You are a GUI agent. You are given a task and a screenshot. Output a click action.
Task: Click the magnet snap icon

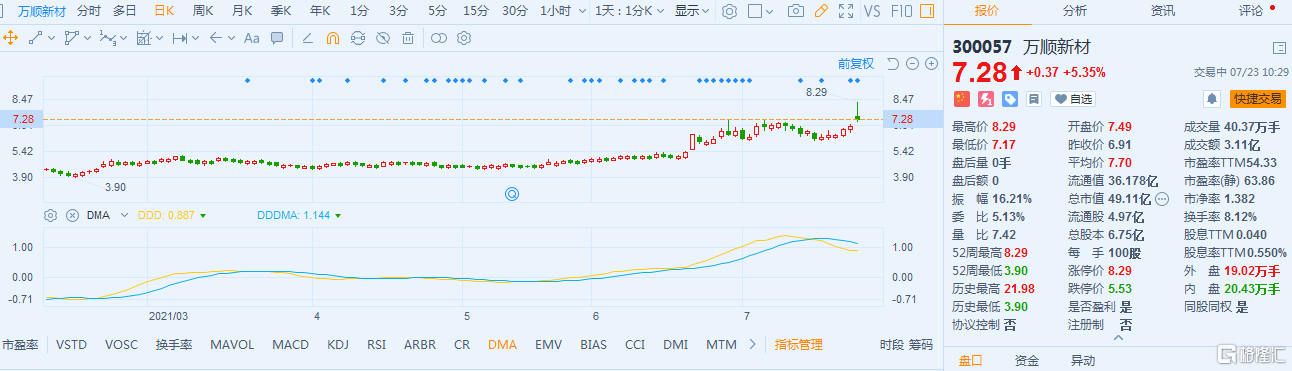[x=333, y=38]
